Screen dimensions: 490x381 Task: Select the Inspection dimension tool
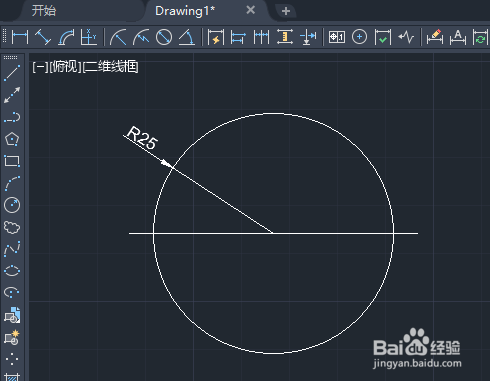pyautogui.click(x=383, y=37)
